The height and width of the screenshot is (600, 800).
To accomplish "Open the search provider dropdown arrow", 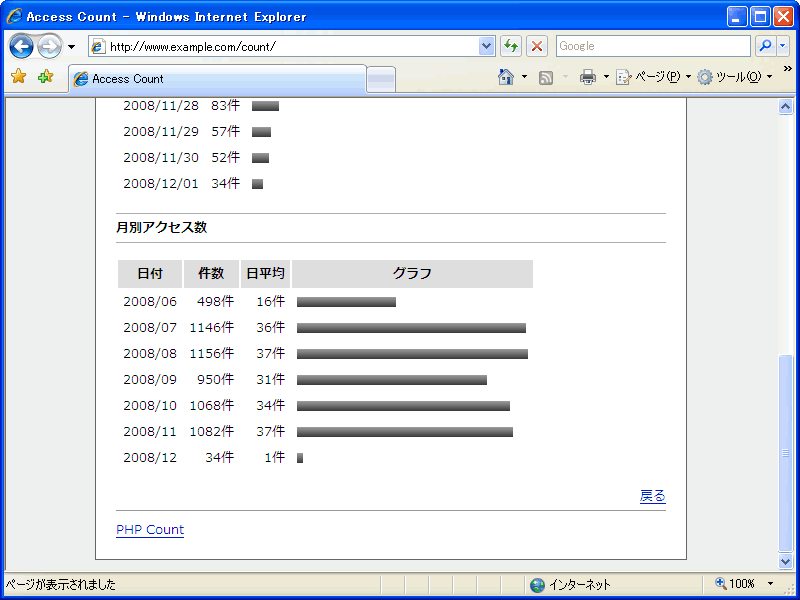I will [x=782, y=46].
